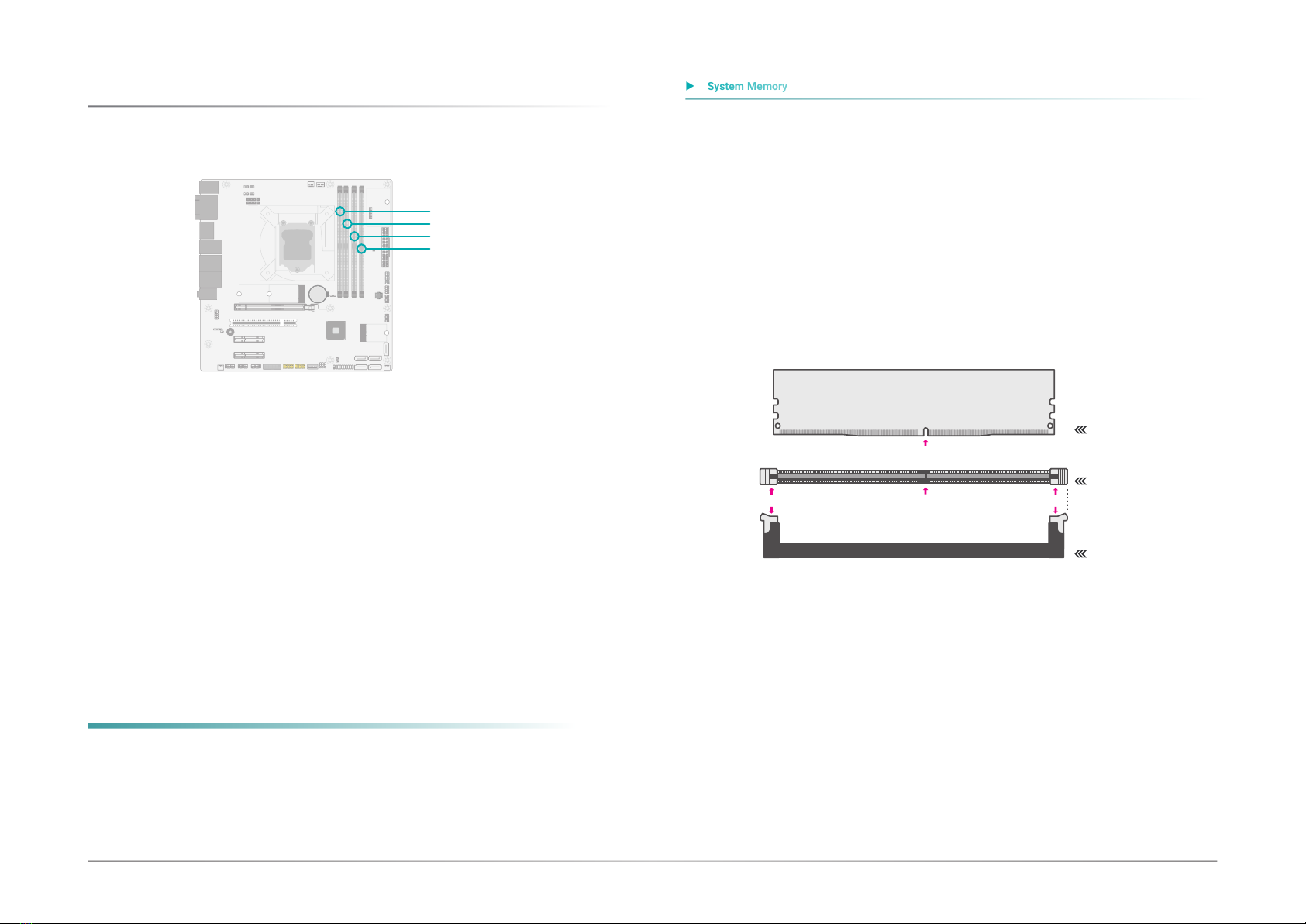Click the top-view DIMM socket illustration
The width and height of the screenshot is (1306, 924).
pos(914,476)
